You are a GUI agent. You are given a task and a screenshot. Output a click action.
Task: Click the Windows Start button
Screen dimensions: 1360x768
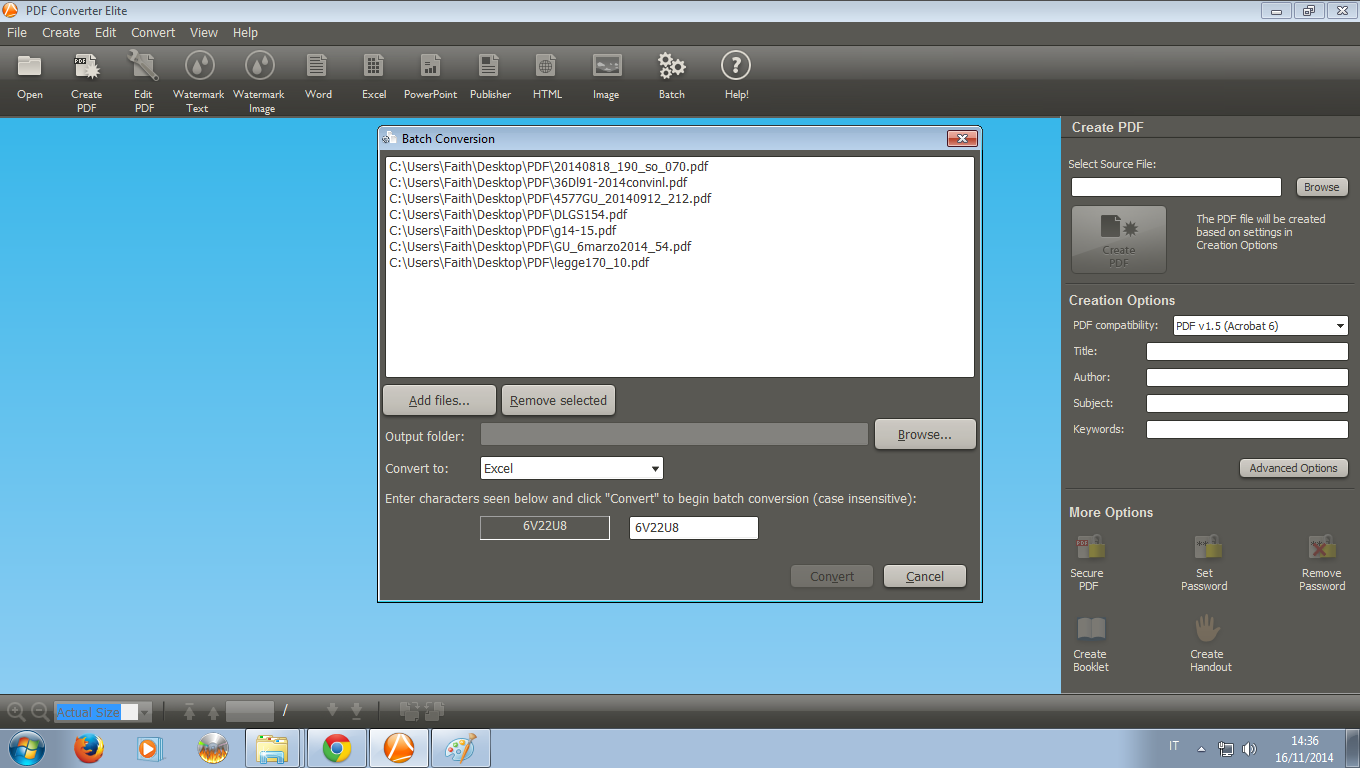point(25,748)
